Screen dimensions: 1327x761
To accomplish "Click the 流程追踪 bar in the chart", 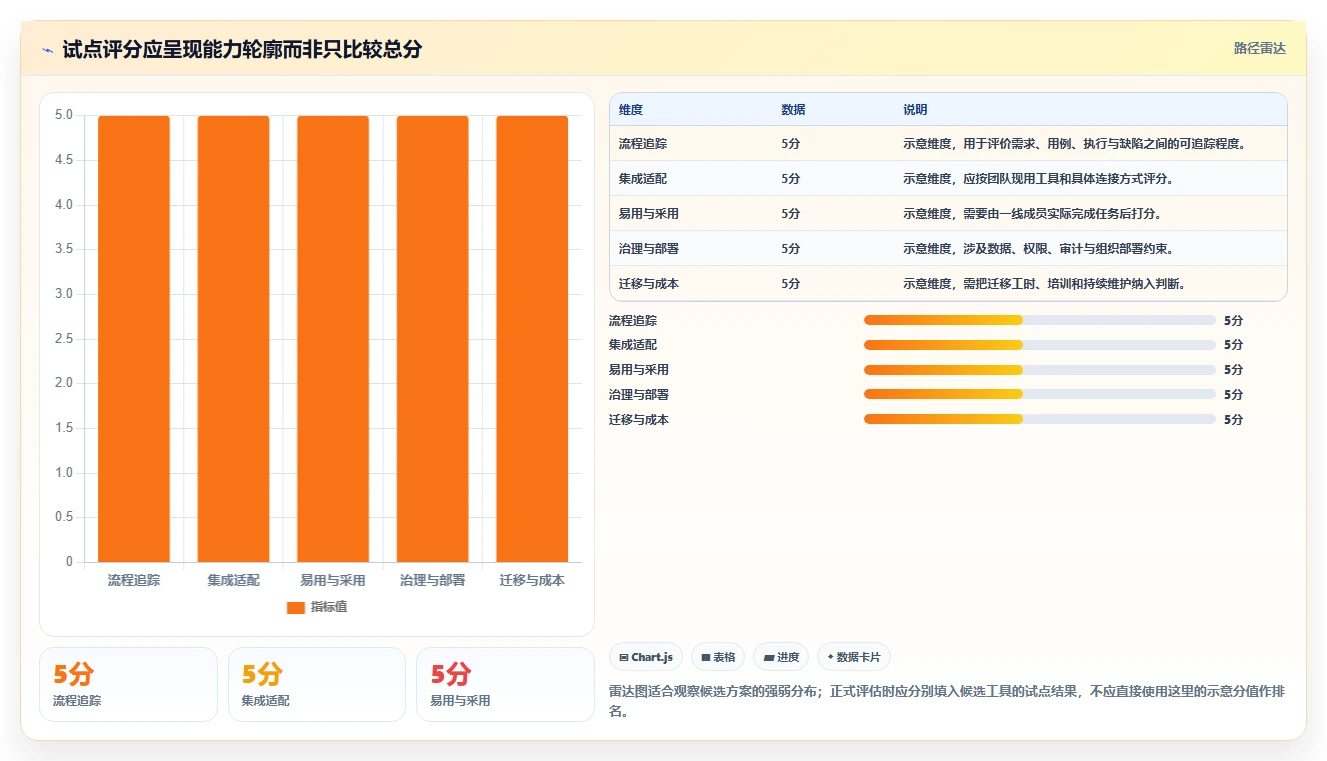I will click(x=134, y=339).
